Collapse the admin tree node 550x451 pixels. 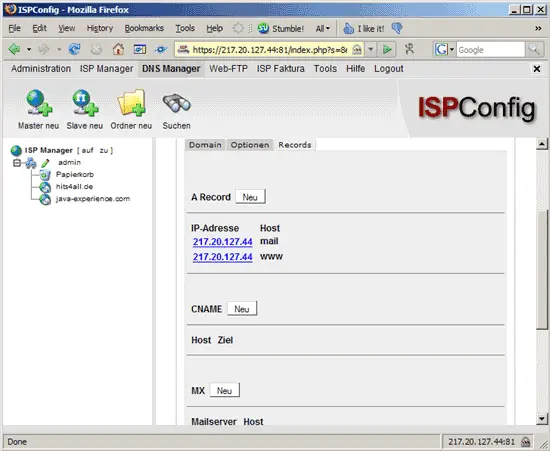coord(16,163)
